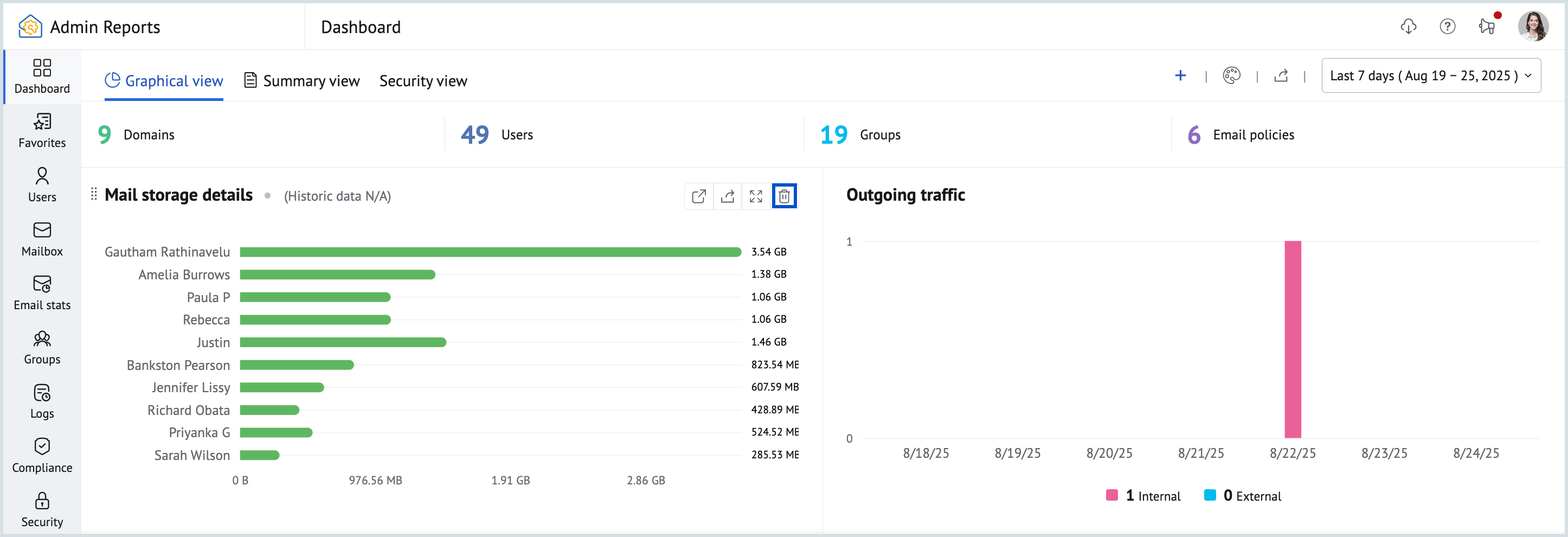1568x537 pixels.
Task: Share the Mail storage details chart
Action: click(x=728, y=196)
